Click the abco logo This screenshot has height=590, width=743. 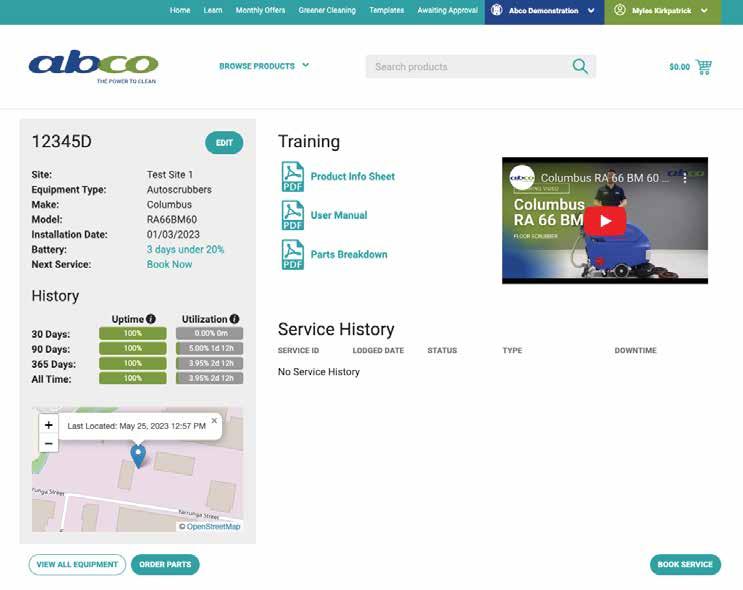pos(93,67)
